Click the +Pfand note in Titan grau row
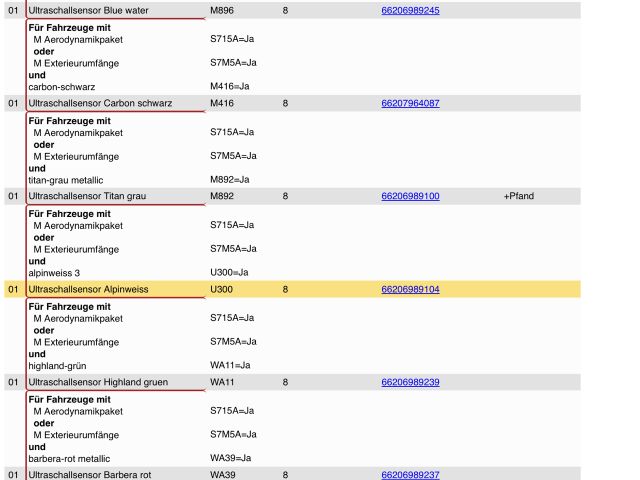The width and height of the screenshot is (640, 480). (x=519, y=196)
